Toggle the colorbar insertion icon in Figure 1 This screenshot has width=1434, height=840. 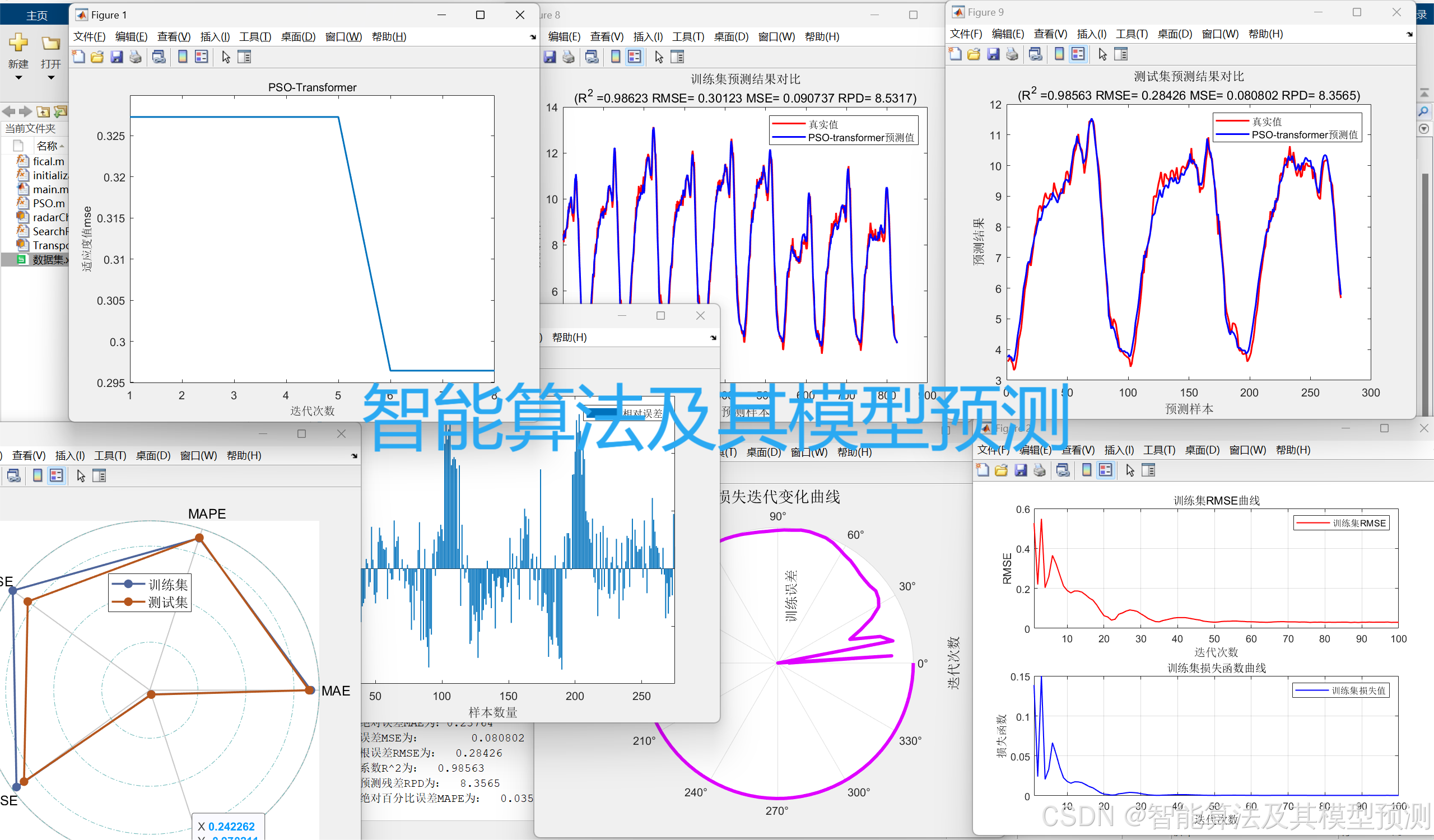pos(182,57)
